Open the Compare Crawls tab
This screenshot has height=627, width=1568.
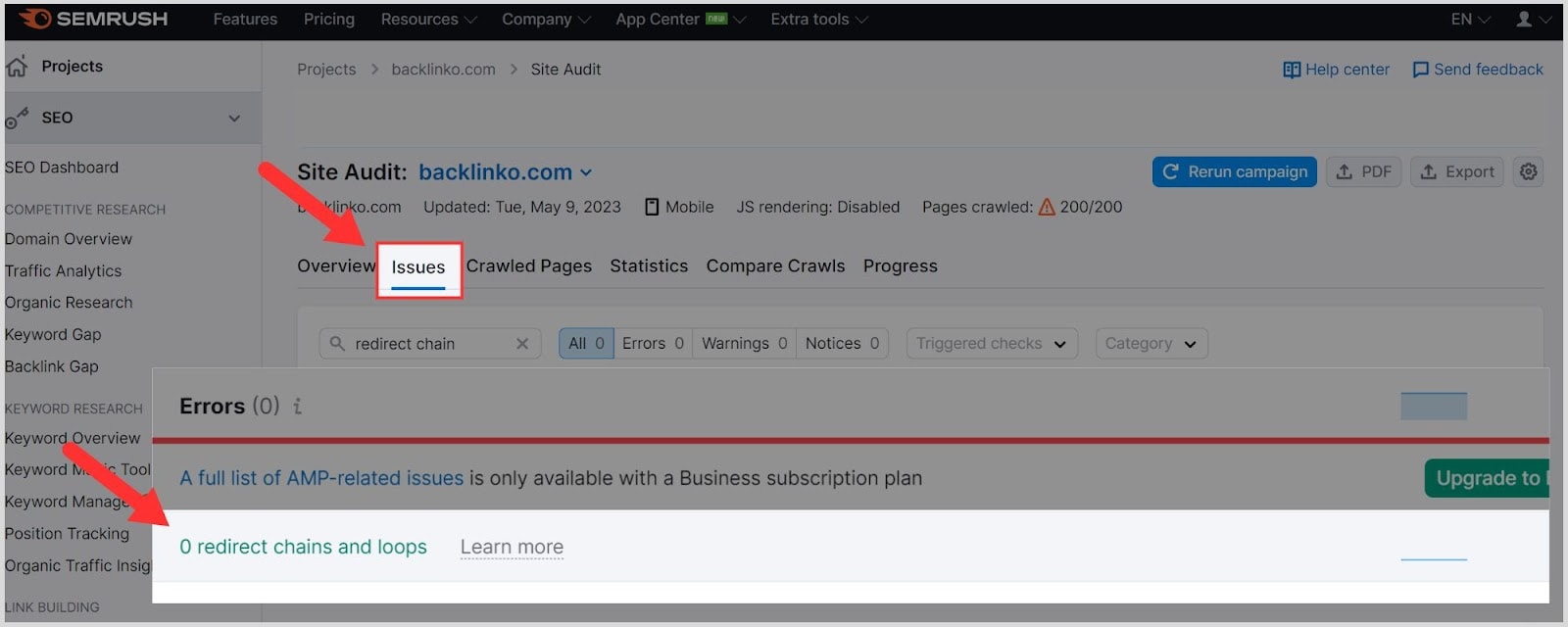[775, 266]
